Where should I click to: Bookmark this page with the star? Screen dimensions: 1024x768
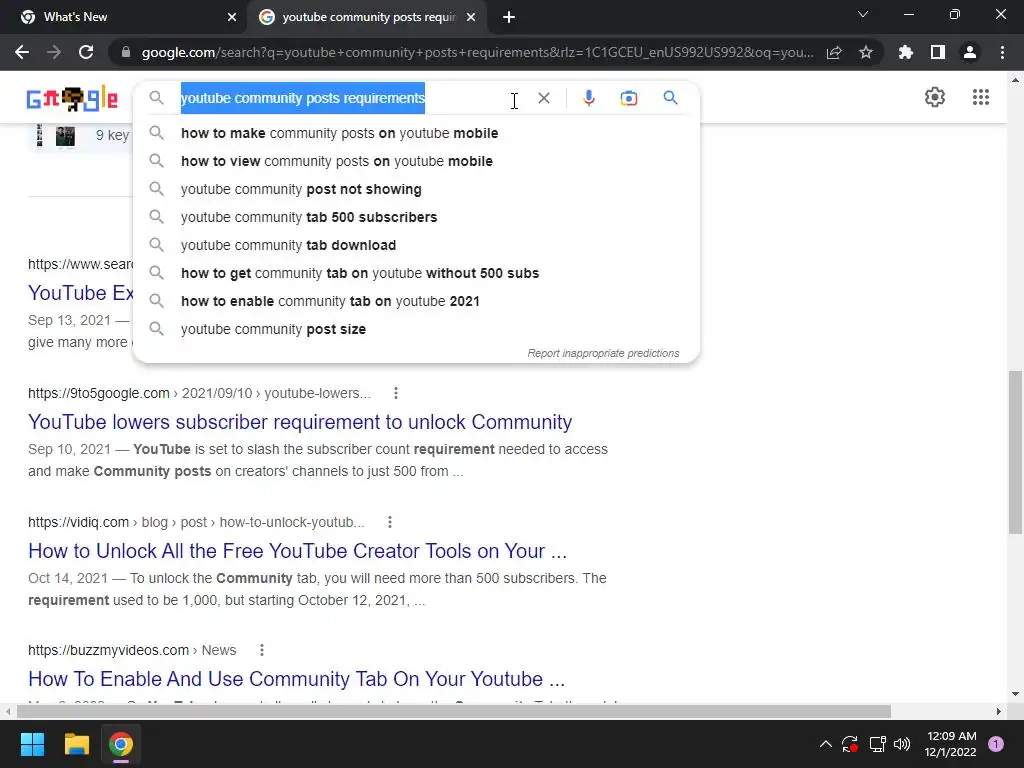pos(866,52)
